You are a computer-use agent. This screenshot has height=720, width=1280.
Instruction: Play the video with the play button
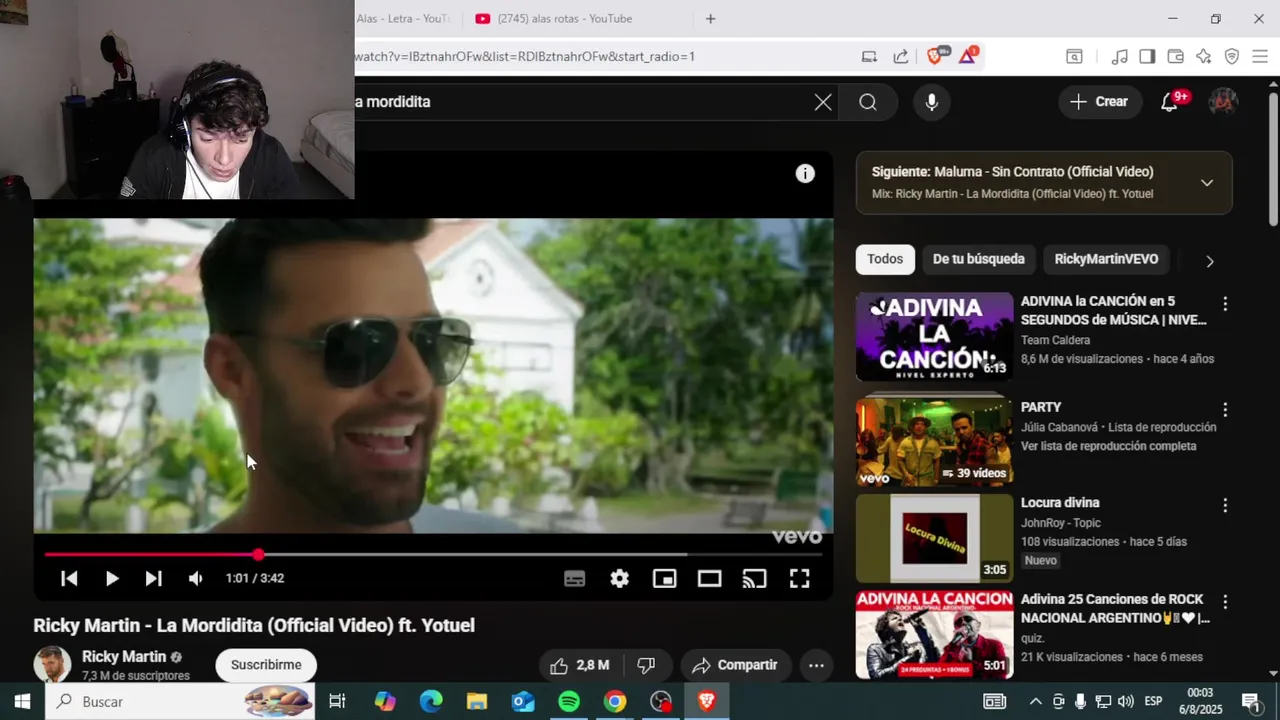tap(111, 578)
